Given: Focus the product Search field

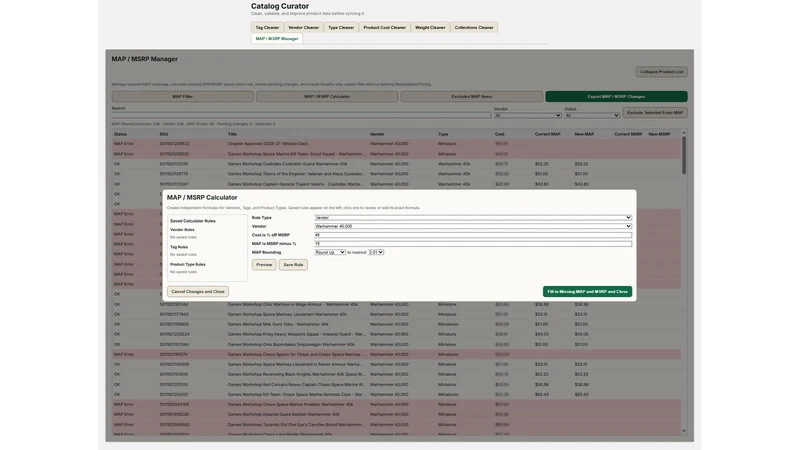Looking at the screenshot, I should click(301, 115).
